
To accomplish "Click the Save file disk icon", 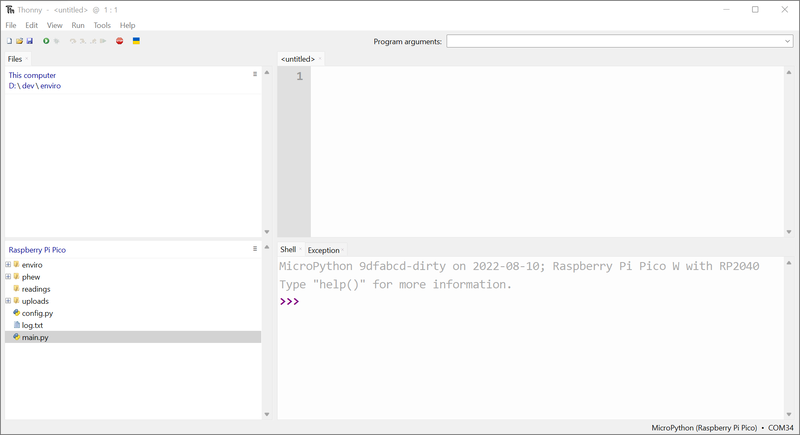I will click(x=30, y=41).
